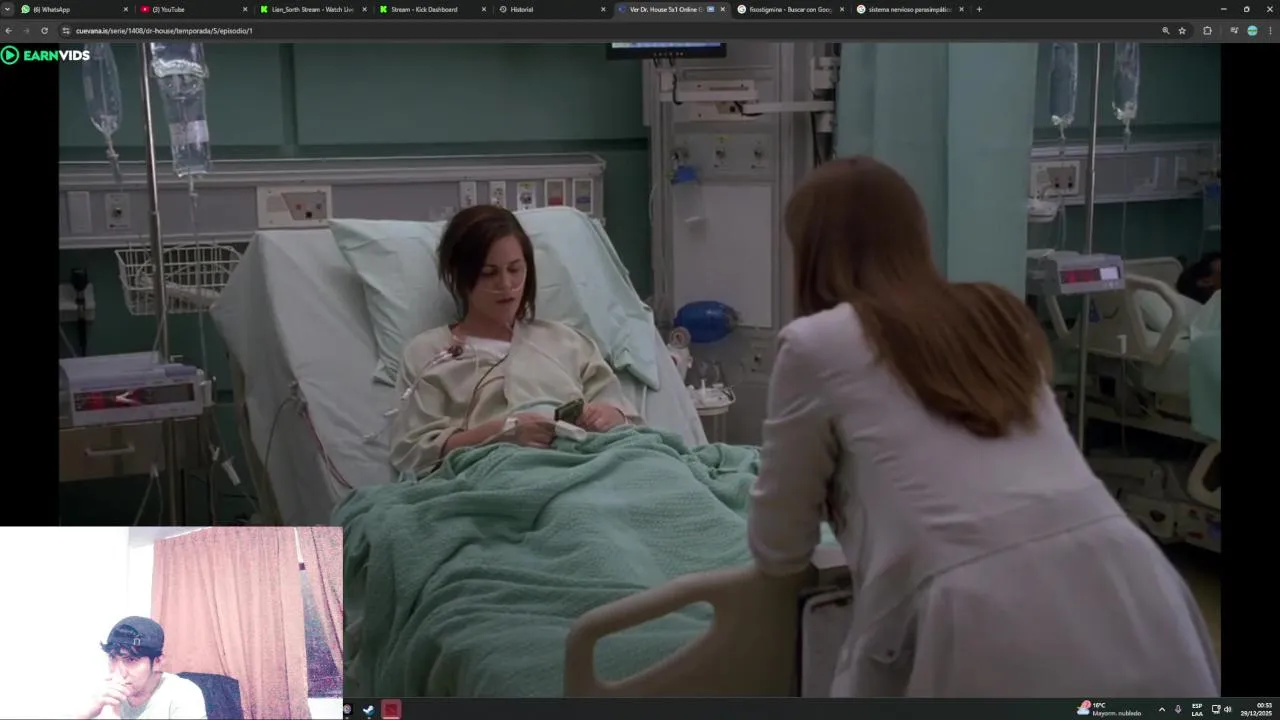Image resolution: width=1280 pixels, height=720 pixels.
Task: Switch to the YouTube tab
Action: (194, 9)
